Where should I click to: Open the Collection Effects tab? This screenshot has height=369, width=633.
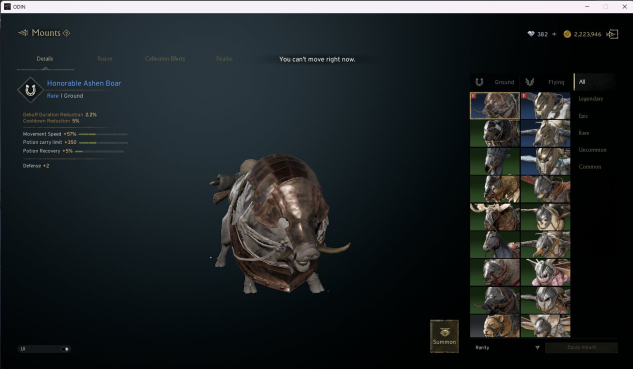(x=165, y=59)
